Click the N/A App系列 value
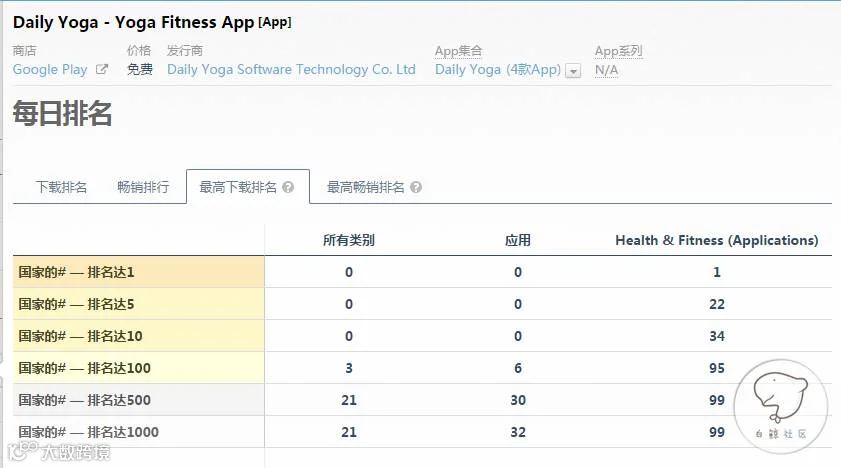Image resolution: width=841 pixels, height=468 pixels. 607,70
